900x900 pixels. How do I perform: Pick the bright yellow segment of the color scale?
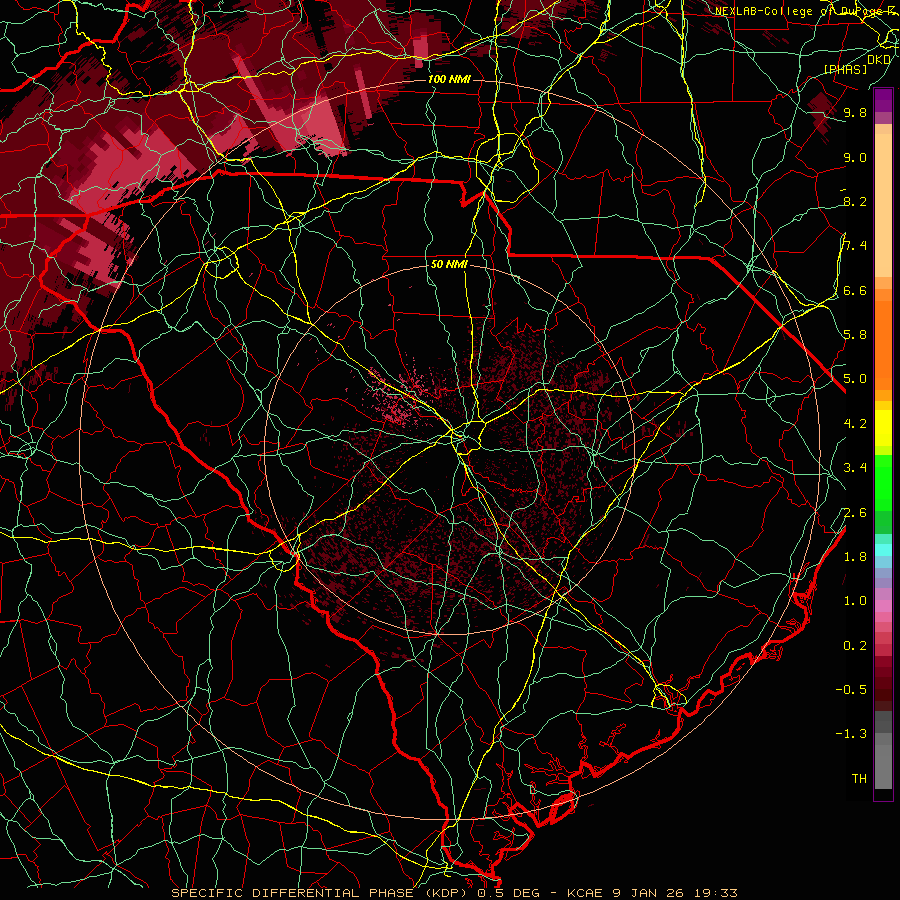tap(883, 428)
